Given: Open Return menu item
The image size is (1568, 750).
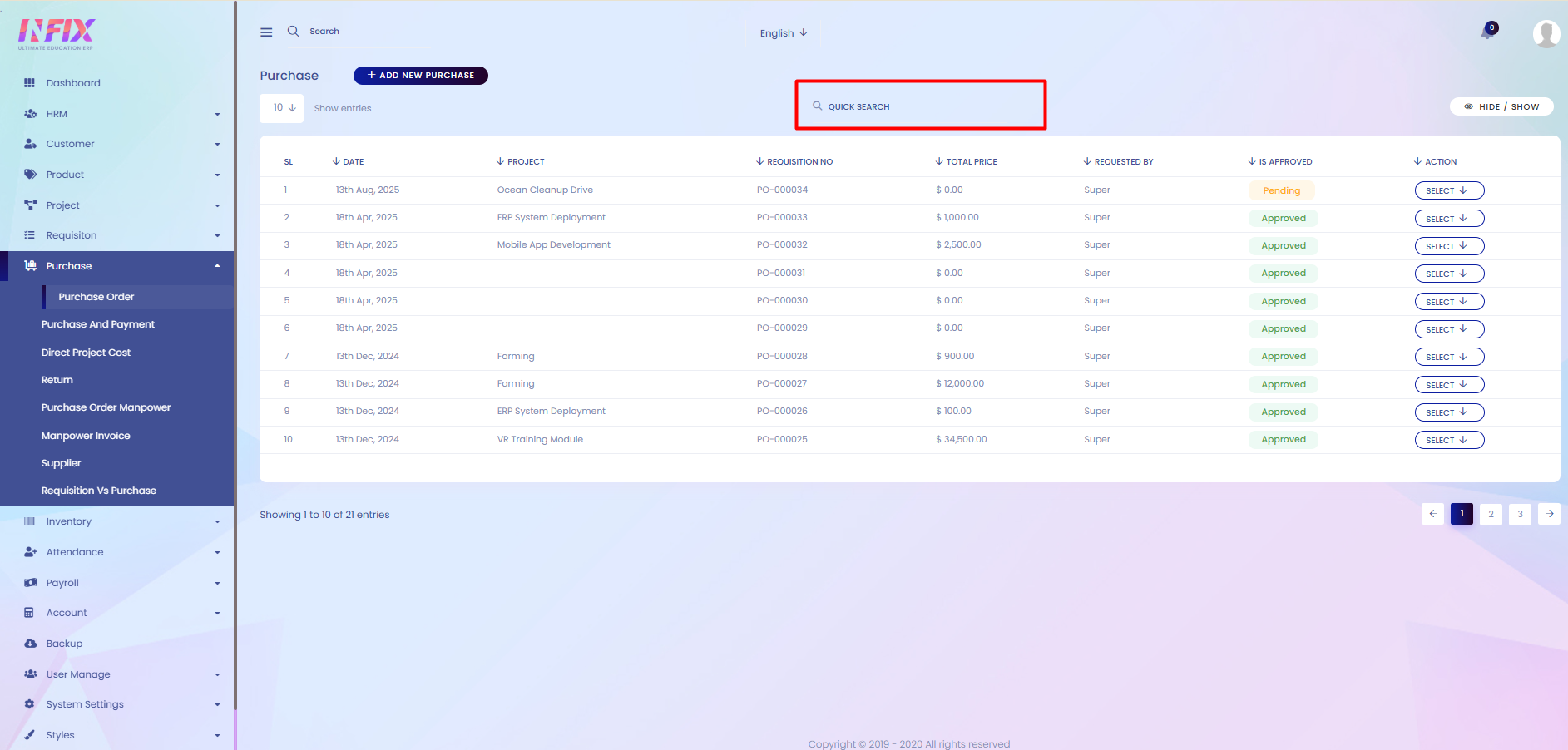Looking at the screenshot, I should pyautogui.click(x=57, y=380).
